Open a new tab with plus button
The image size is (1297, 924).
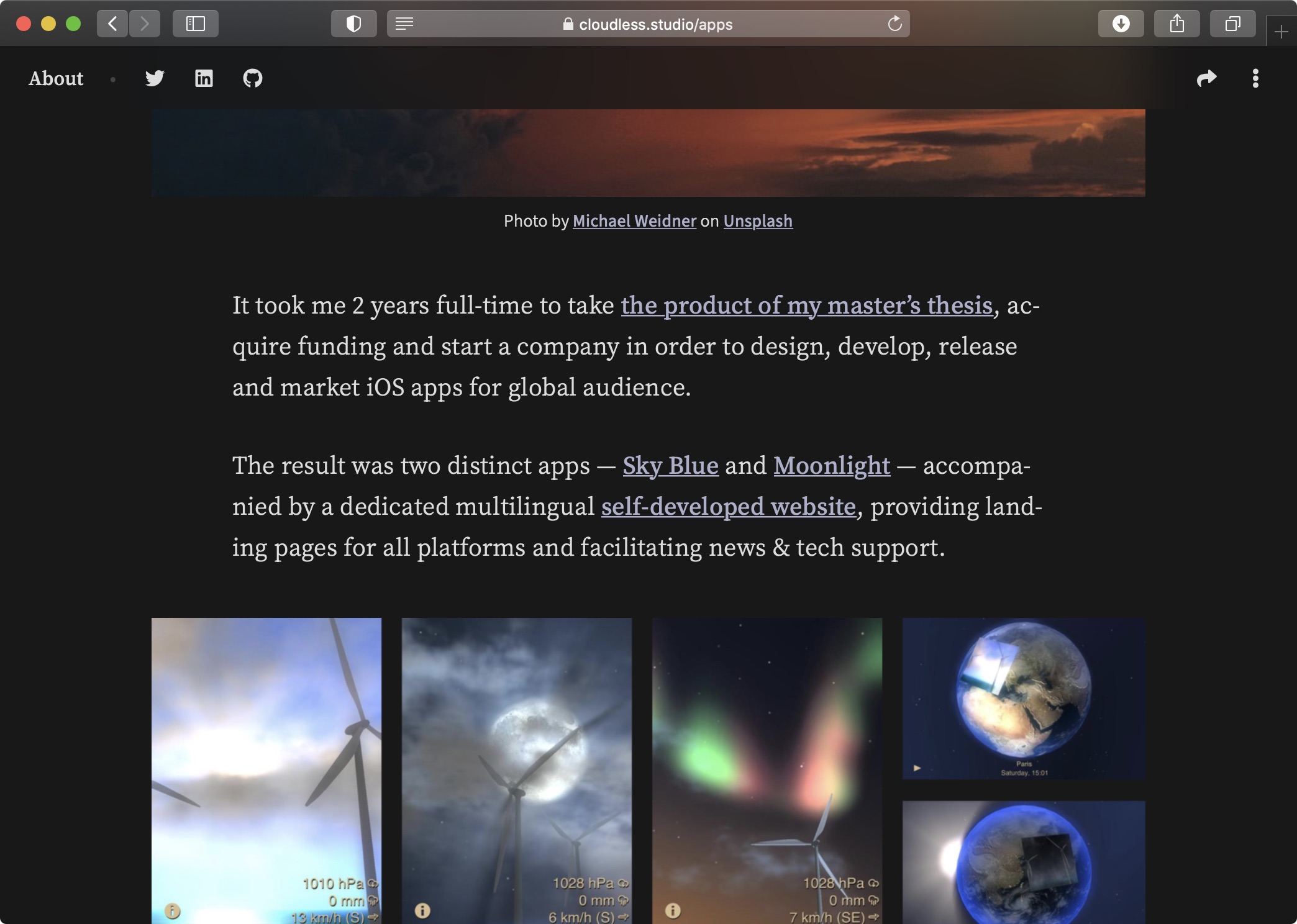tap(1281, 32)
